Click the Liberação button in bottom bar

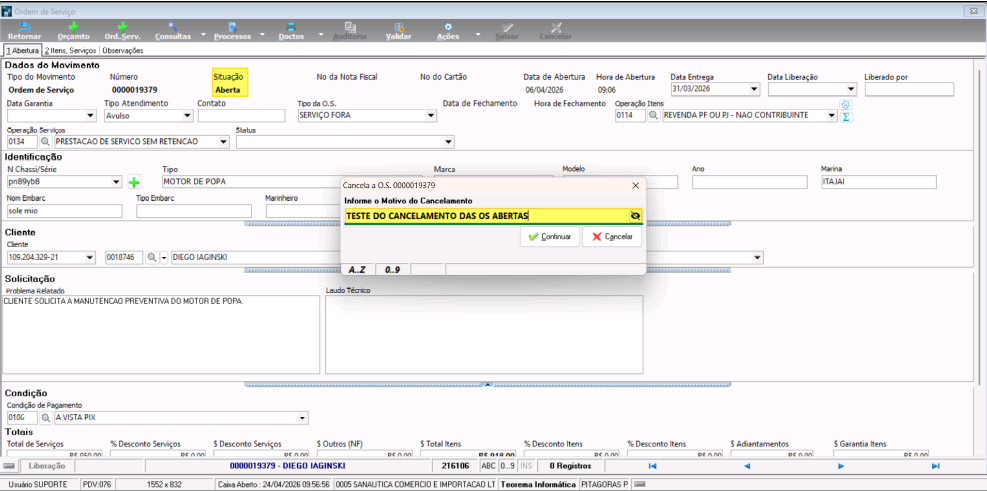tap(47, 466)
